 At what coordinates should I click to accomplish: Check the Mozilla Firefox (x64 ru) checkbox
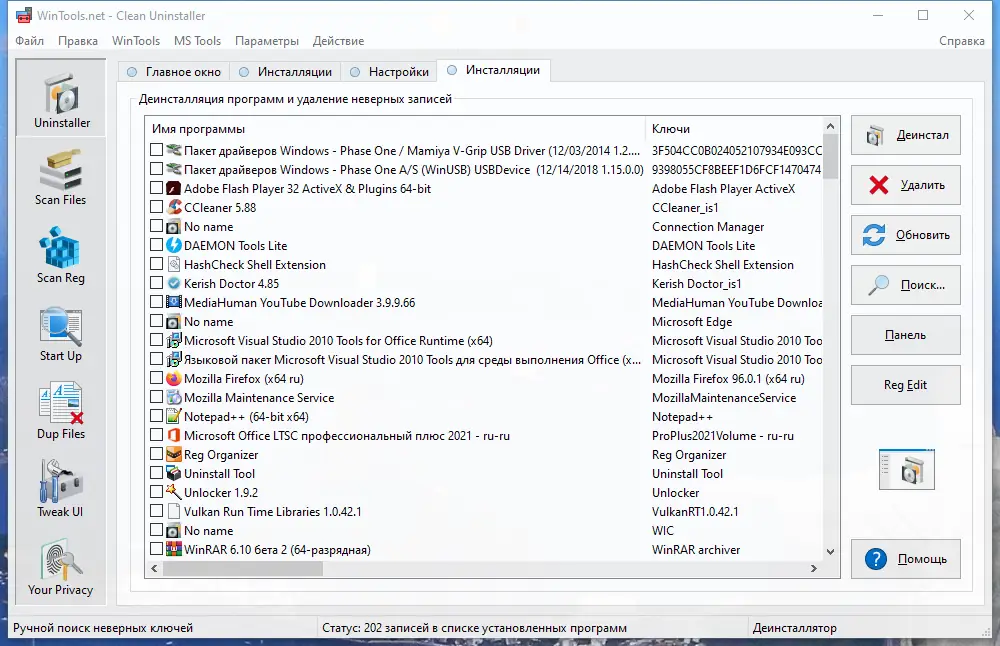coord(156,378)
